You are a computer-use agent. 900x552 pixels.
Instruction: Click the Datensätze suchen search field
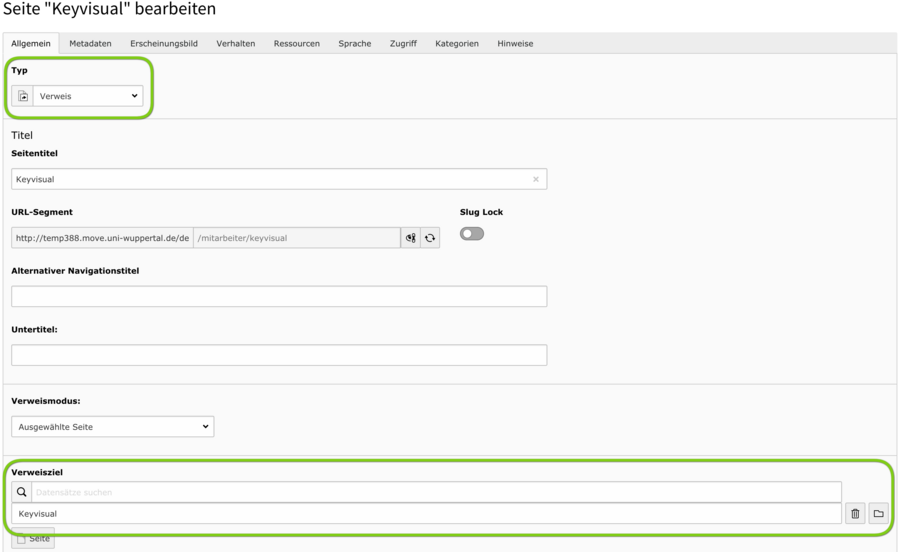point(436,492)
